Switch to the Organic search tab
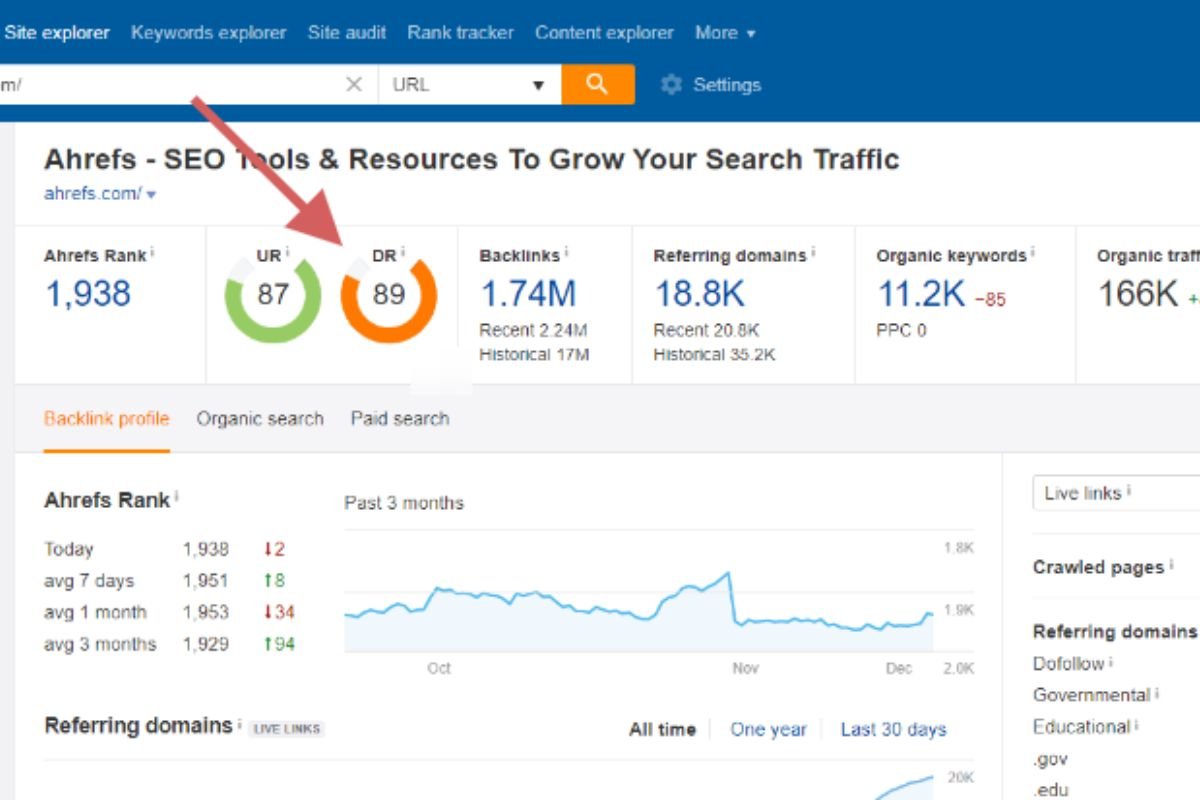This screenshot has width=1200, height=800. [x=260, y=419]
